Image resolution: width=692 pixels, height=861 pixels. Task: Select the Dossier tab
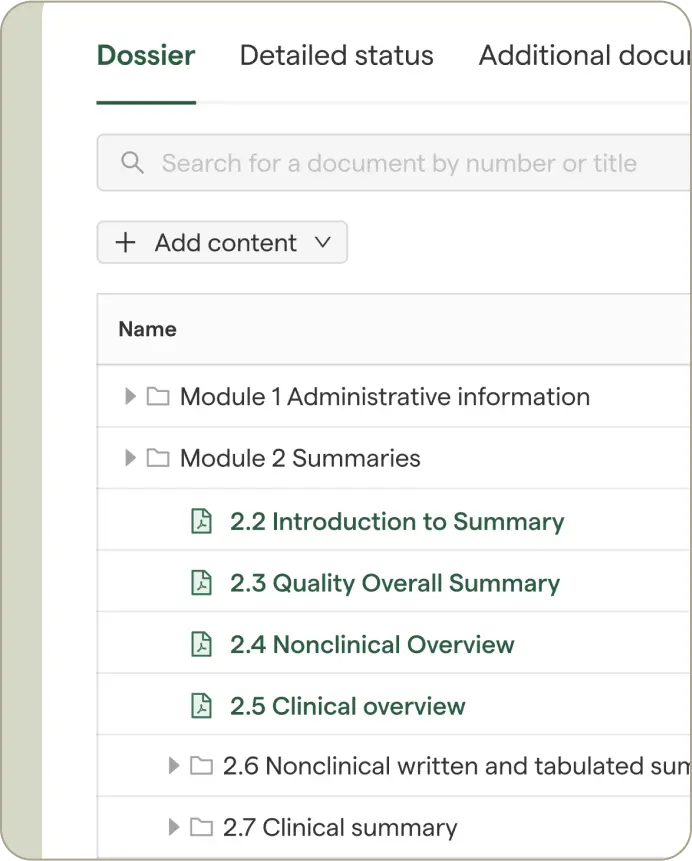[x=146, y=56]
